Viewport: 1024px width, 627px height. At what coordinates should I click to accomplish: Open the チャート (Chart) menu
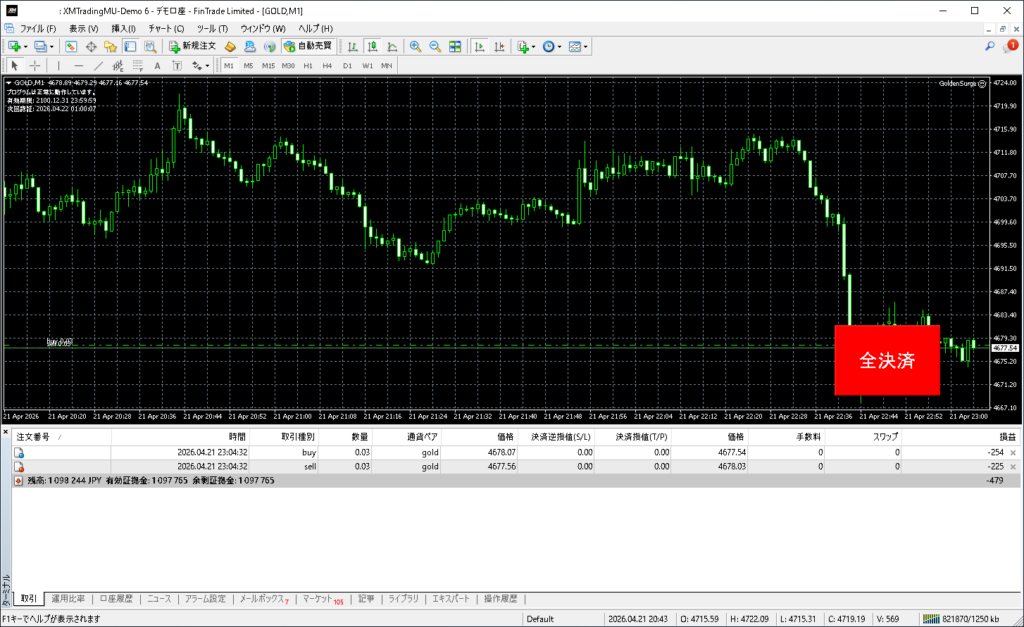165,28
